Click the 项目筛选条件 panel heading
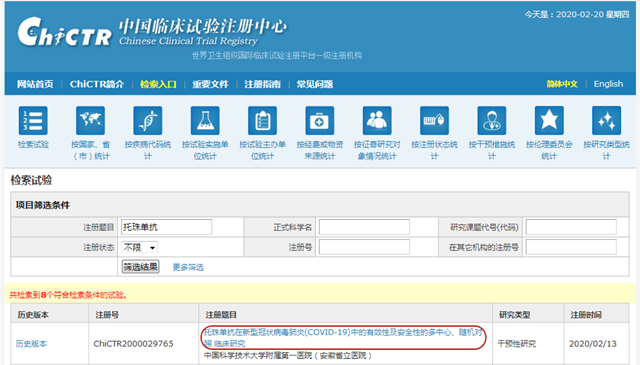The width and height of the screenshot is (640, 365). [x=43, y=205]
